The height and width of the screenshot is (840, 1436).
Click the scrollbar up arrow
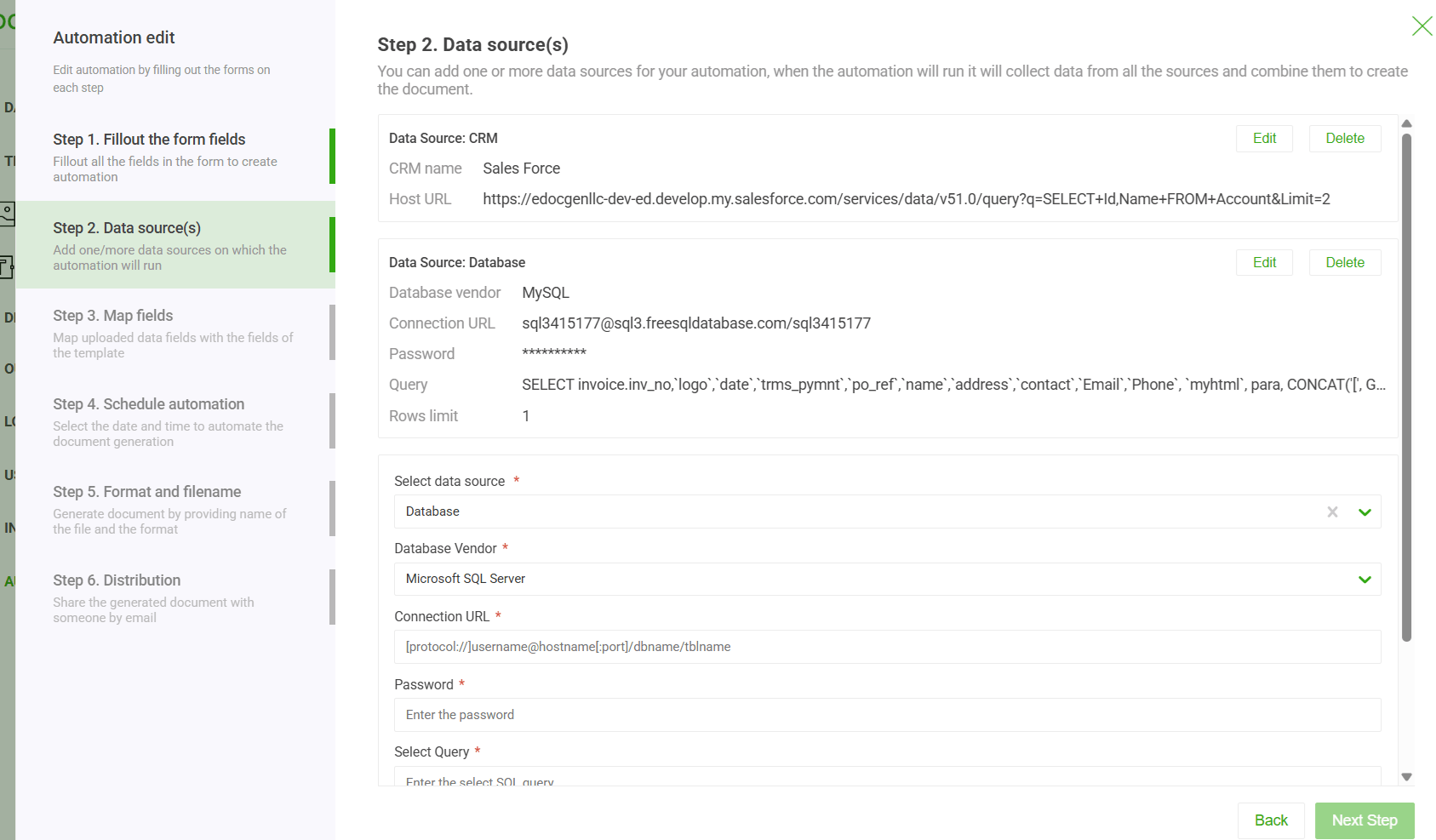click(x=1406, y=123)
